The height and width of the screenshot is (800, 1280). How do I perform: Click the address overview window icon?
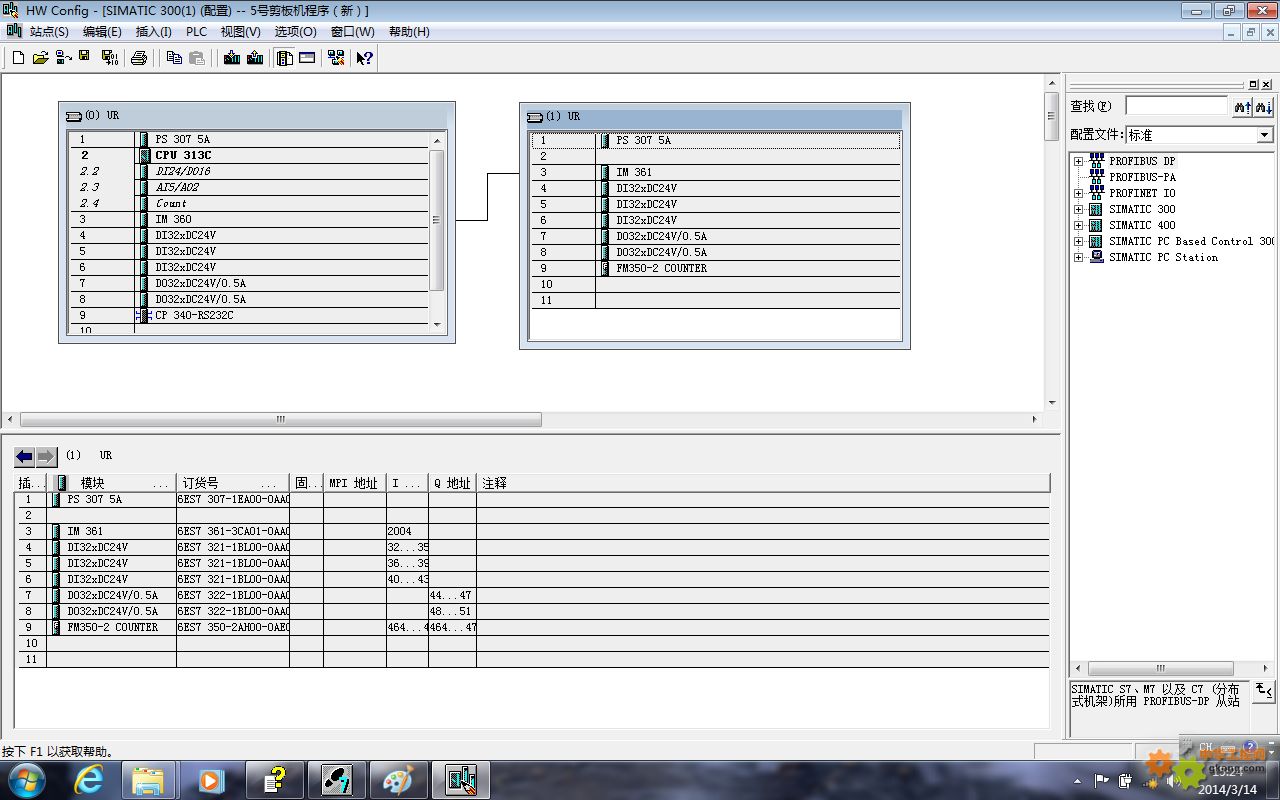(307, 58)
